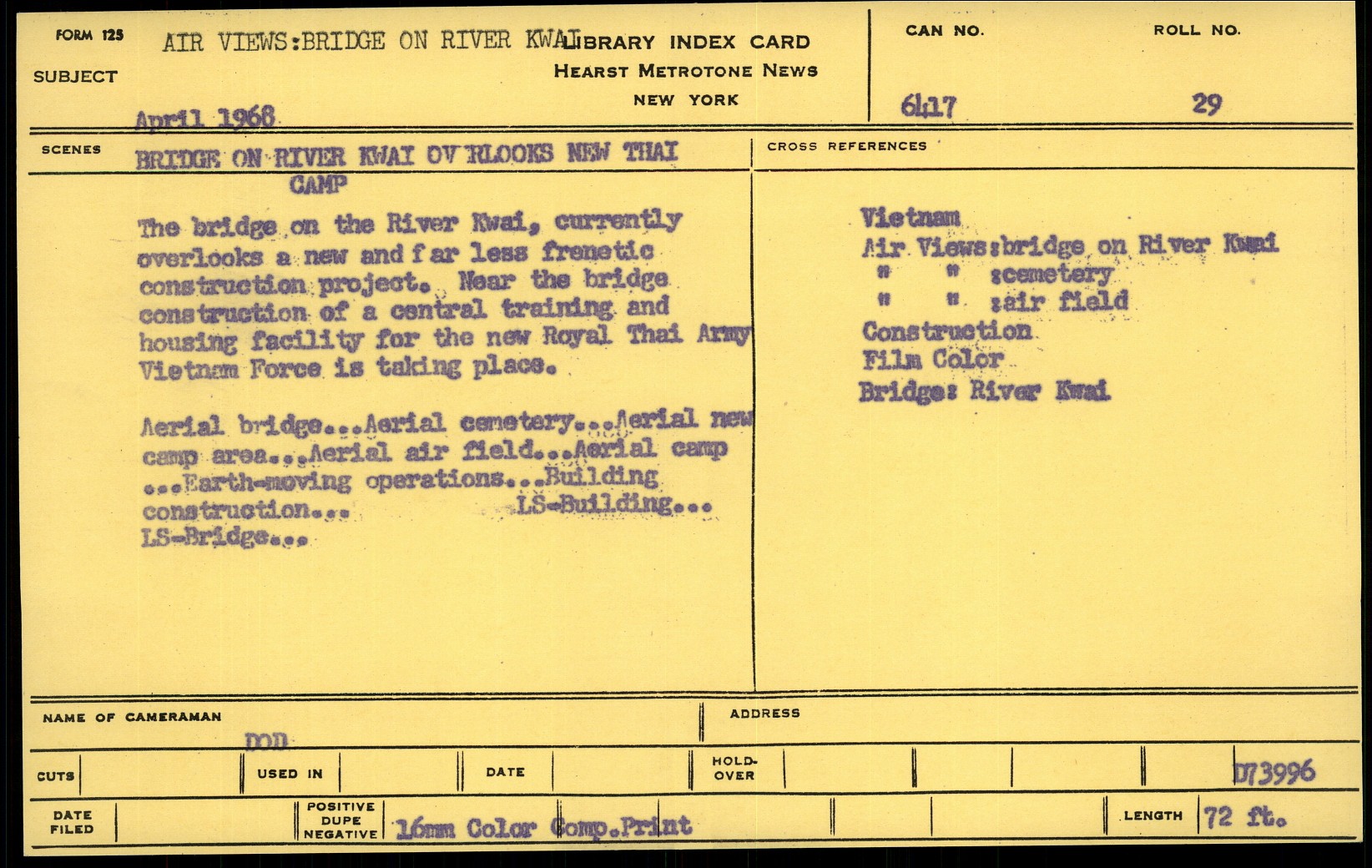
Task: Click the 'Cross References' header
Action: pos(846,146)
